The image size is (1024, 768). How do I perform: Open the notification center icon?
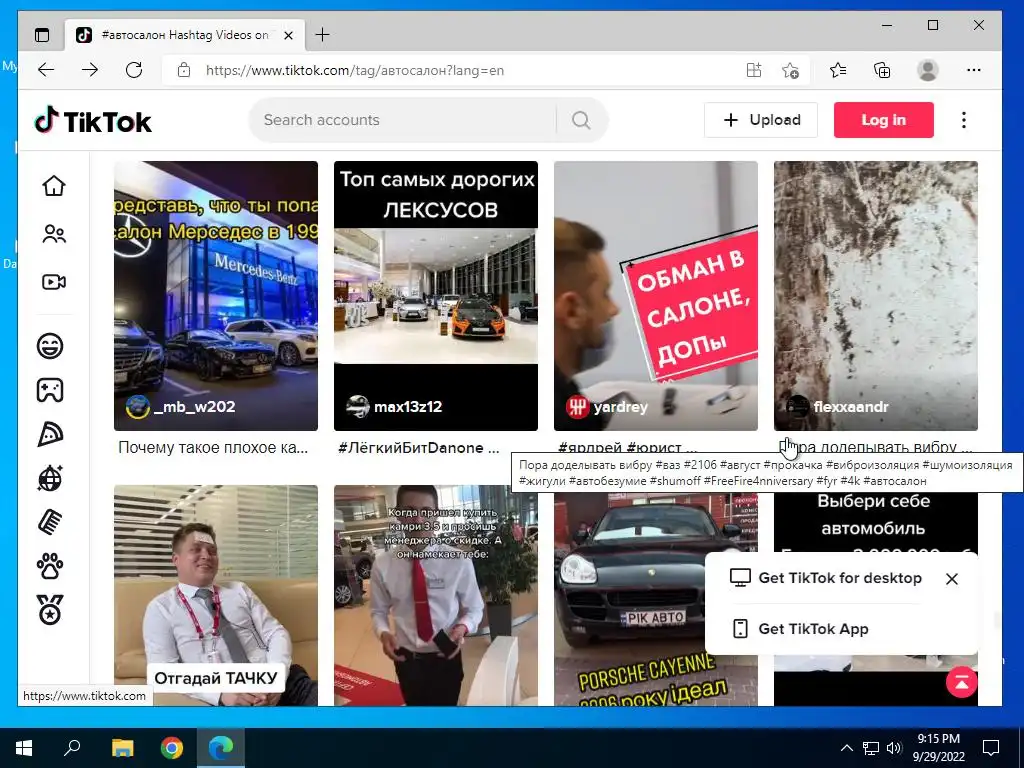click(x=991, y=748)
